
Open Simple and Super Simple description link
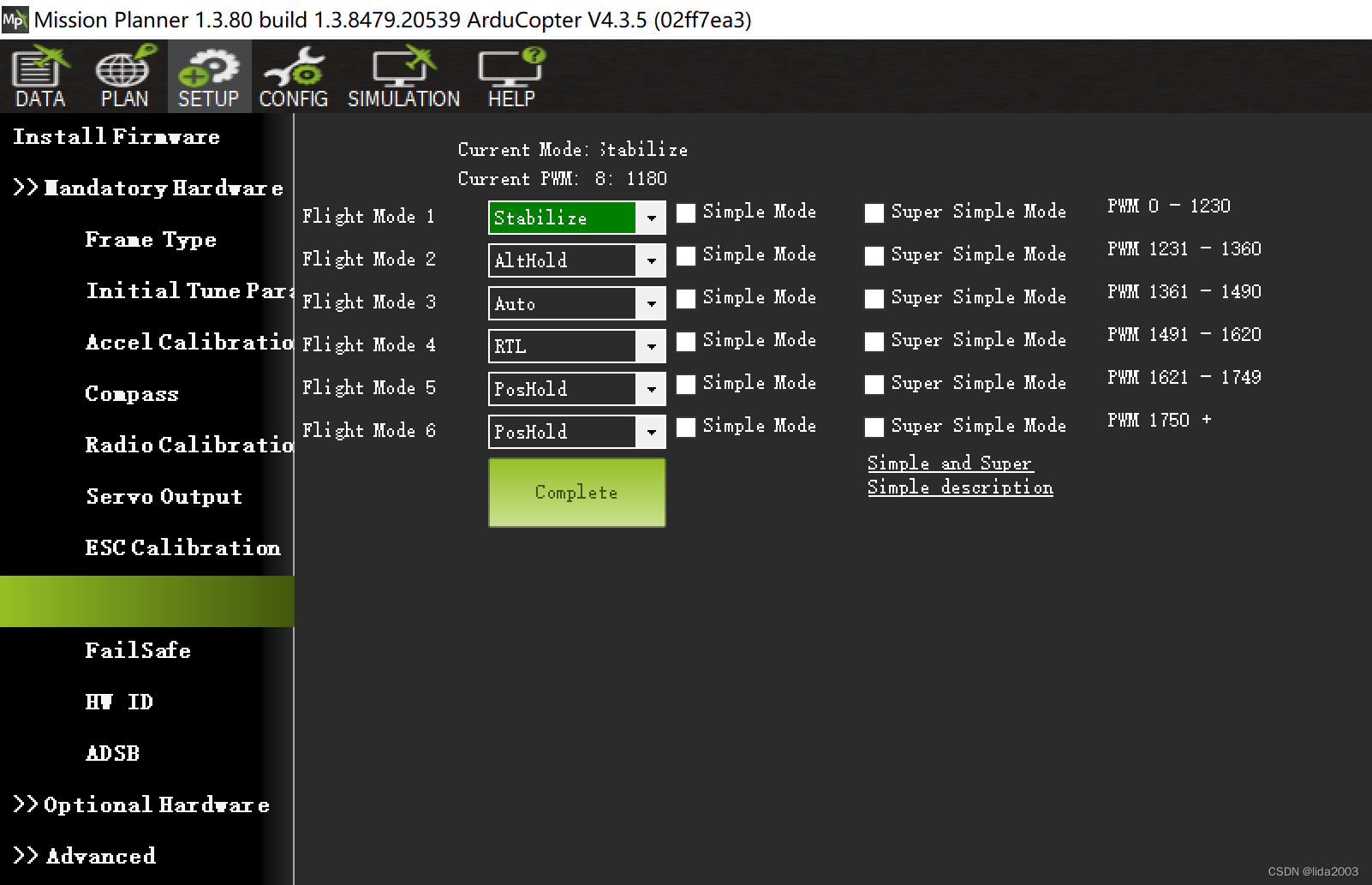coord(960,475)
